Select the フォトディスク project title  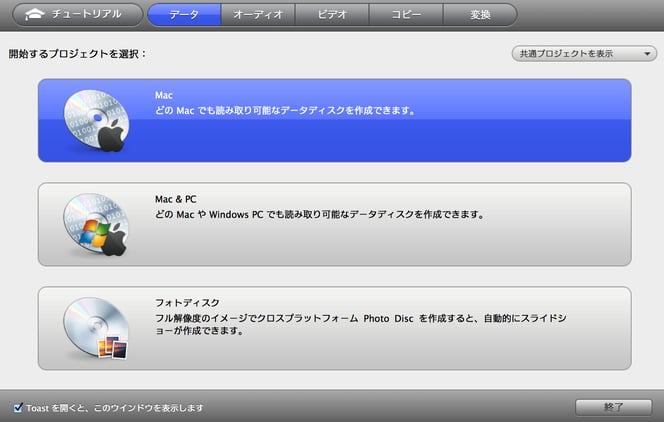tap(187, 303)
